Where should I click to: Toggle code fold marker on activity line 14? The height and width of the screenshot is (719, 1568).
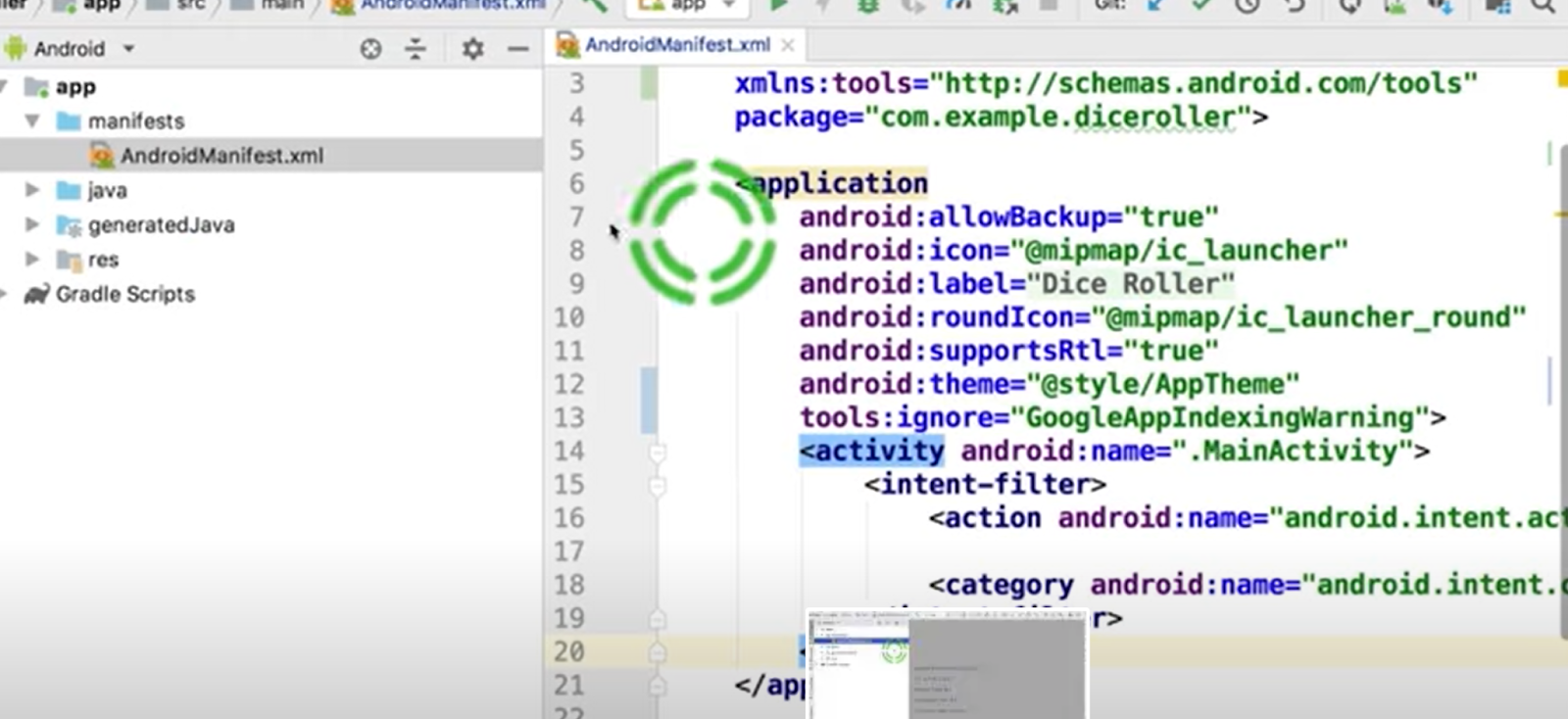coord(658,452)
